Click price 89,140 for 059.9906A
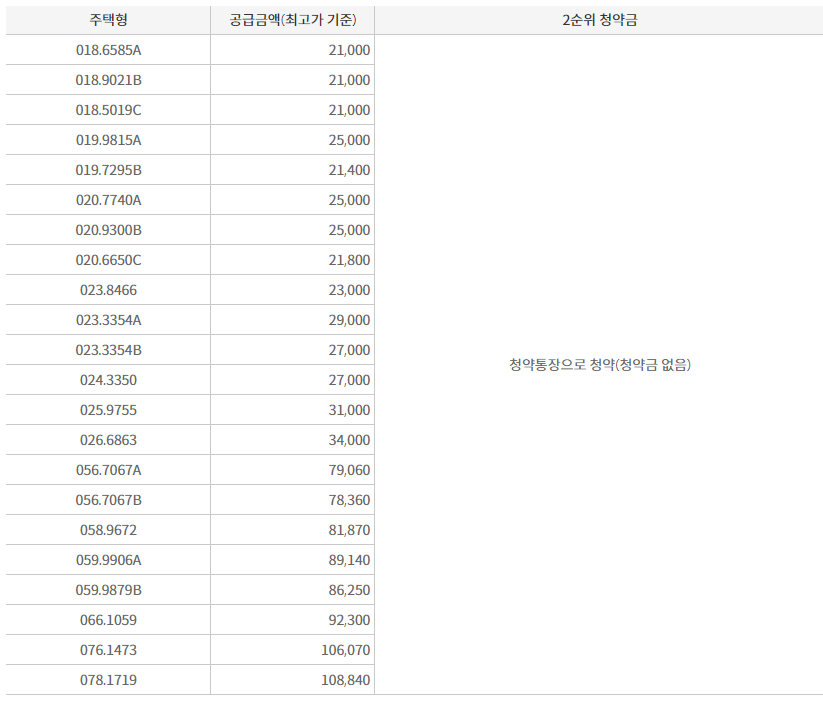This screenshot has width=823, height=701. 349,560
